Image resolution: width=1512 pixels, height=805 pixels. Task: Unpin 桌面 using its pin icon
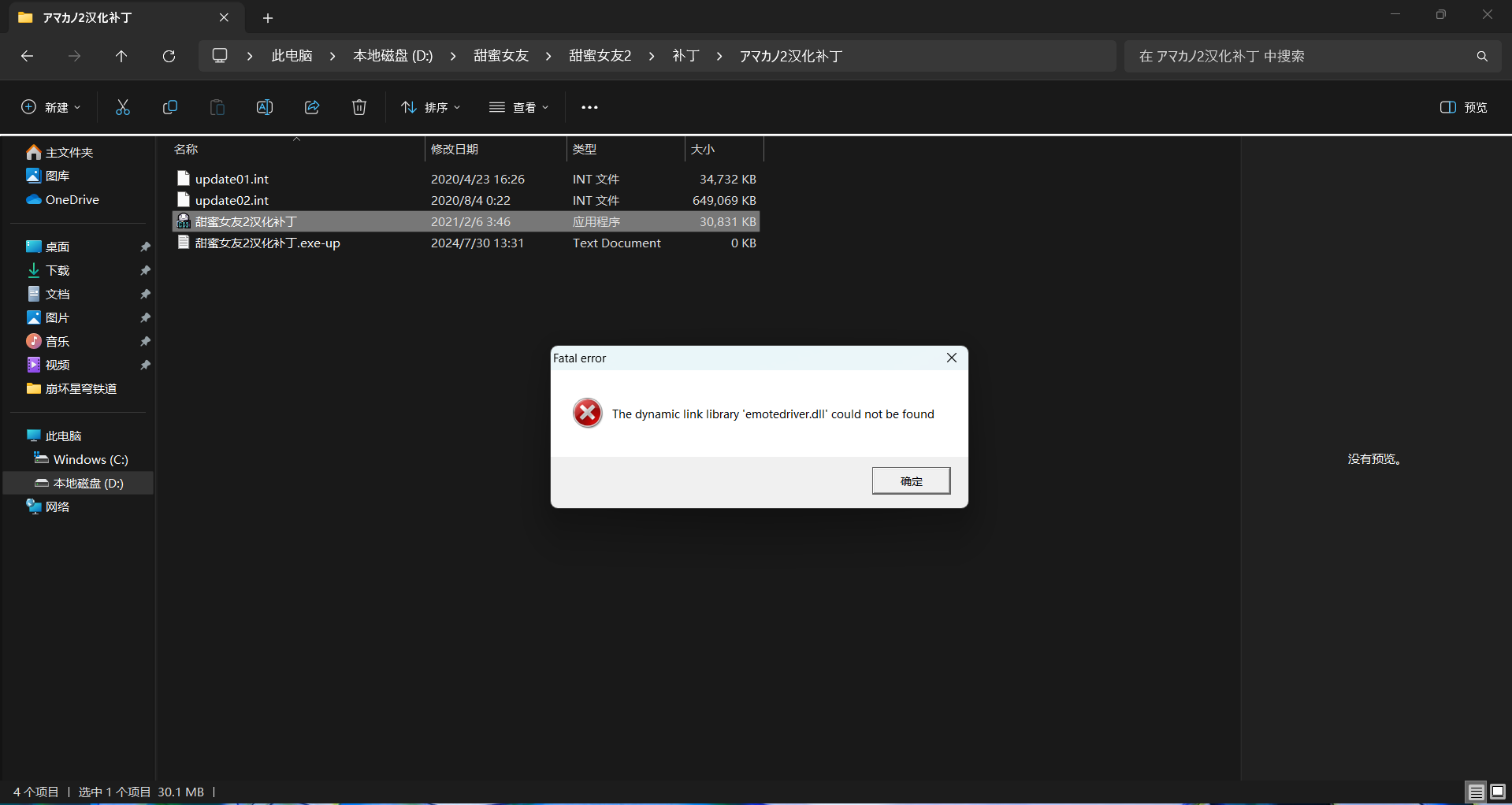point(145,247)
